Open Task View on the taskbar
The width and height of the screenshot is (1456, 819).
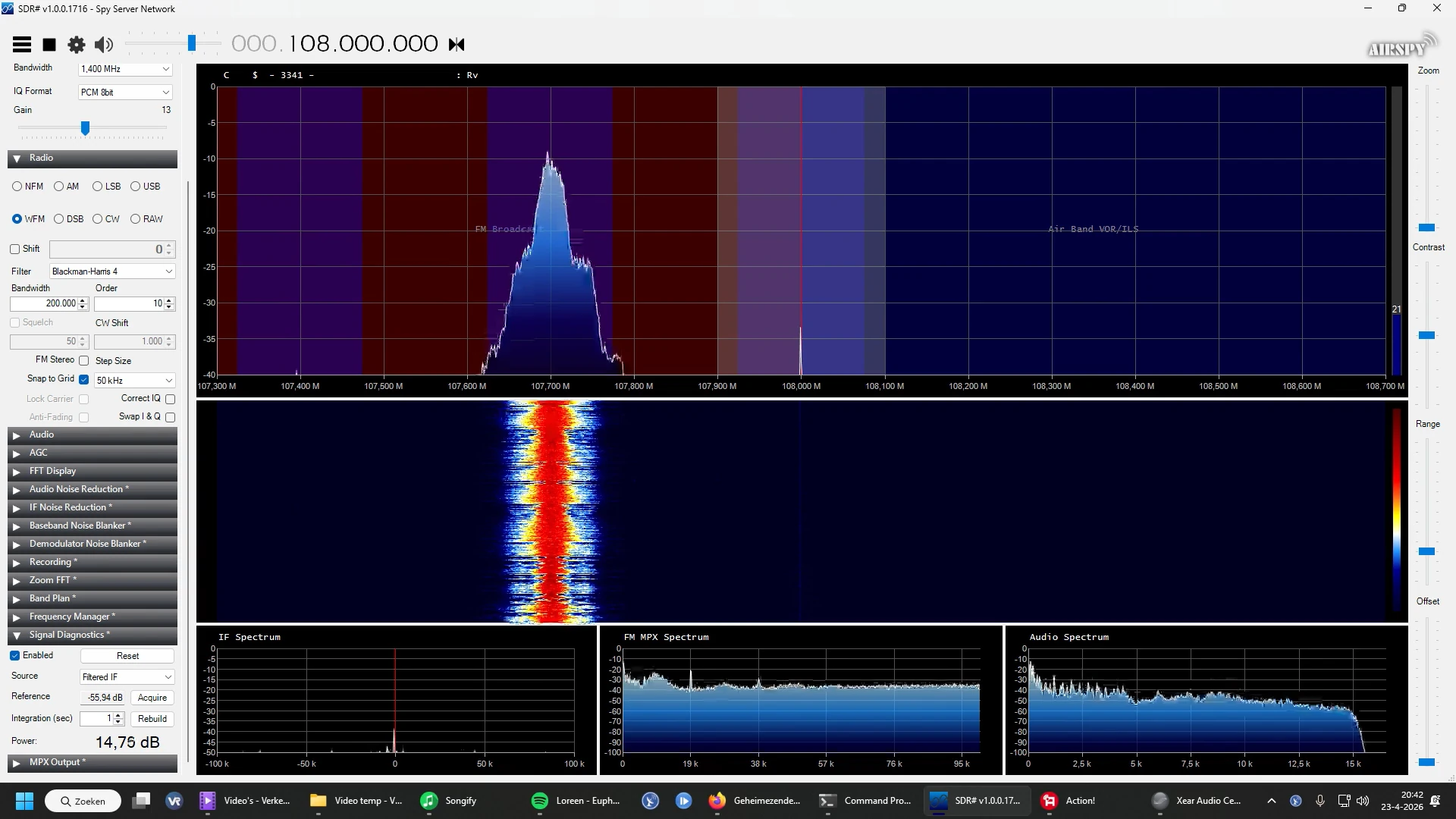[141, 801]
